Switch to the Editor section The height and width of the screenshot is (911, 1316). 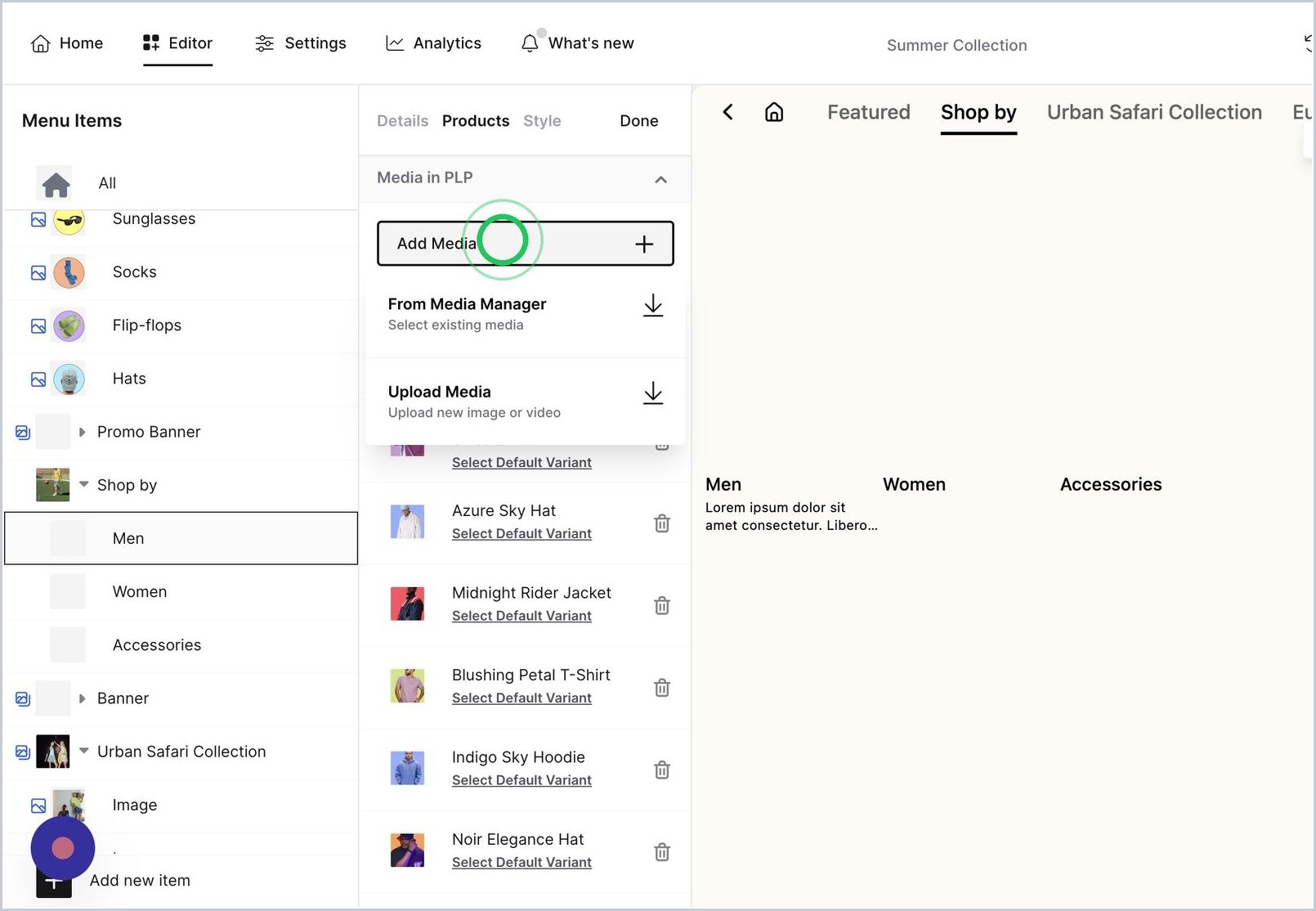click(177, 43)
